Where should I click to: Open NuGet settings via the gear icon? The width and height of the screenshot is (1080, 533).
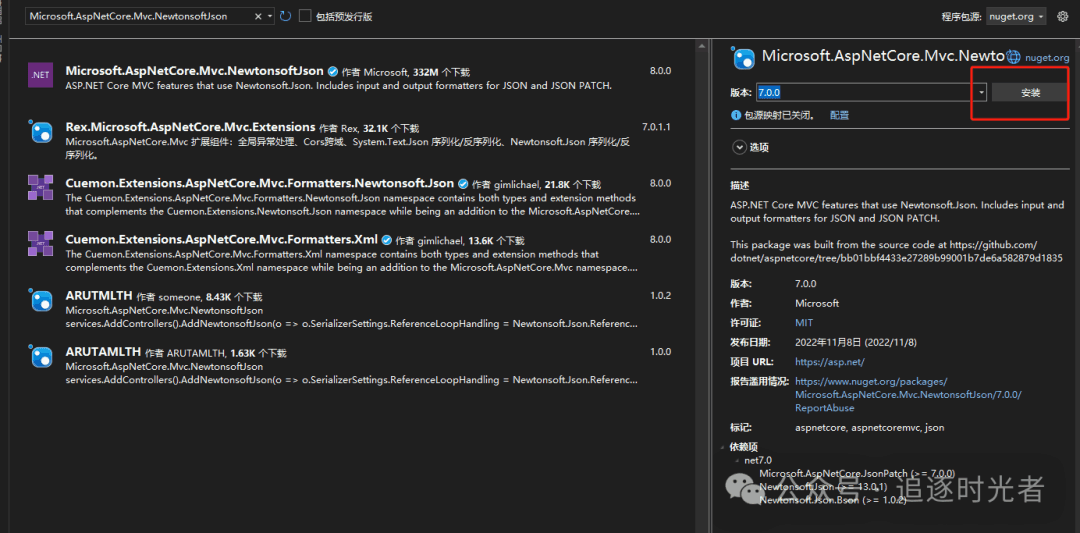tap(1062, 17)
